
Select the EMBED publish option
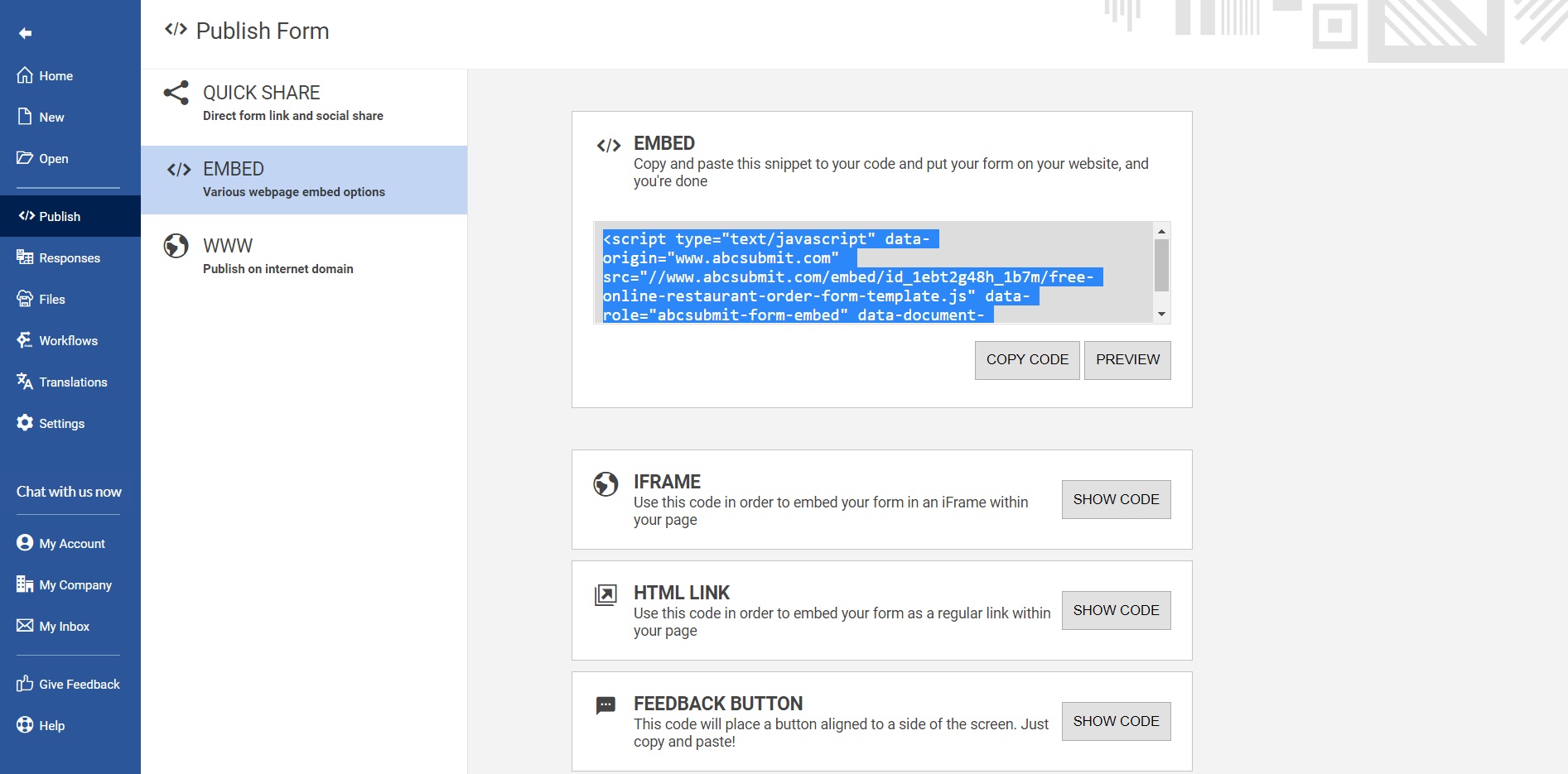pyautogui.click(x=304, y=180)
